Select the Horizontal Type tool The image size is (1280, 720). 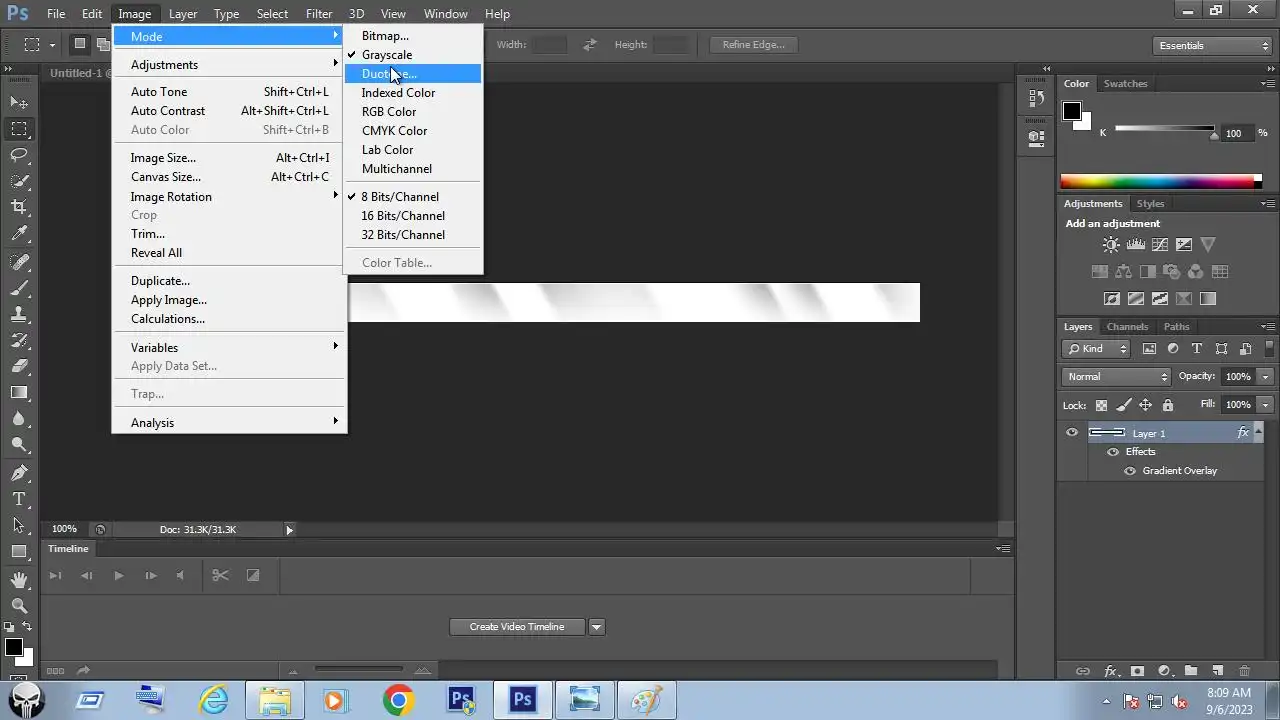(x=19, y=499)
